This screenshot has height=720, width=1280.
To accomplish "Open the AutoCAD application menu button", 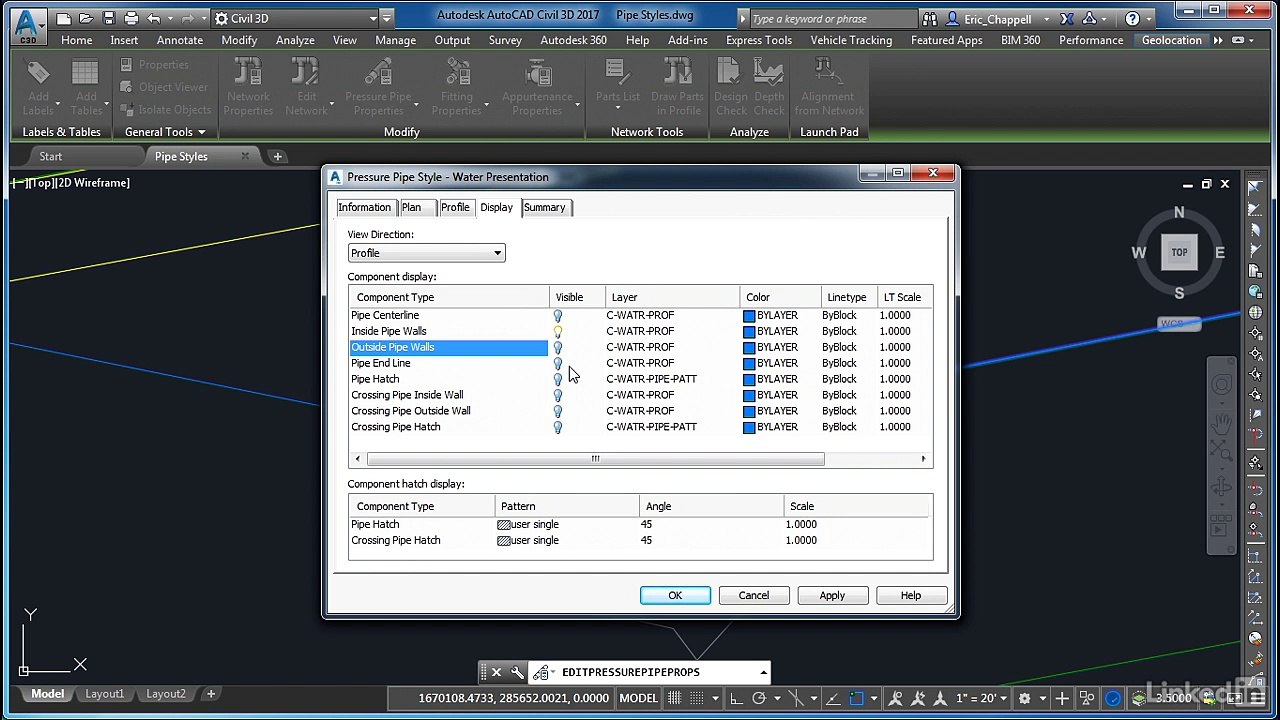I will pos(27,25).
